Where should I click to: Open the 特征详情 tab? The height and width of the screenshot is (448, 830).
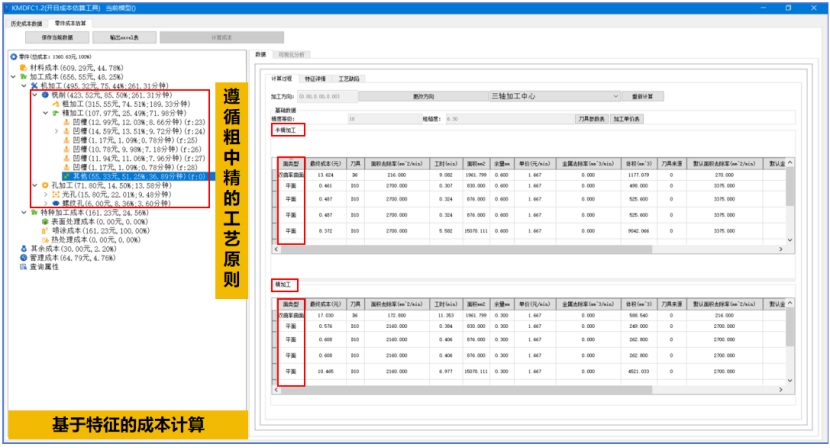coord(315,78)
